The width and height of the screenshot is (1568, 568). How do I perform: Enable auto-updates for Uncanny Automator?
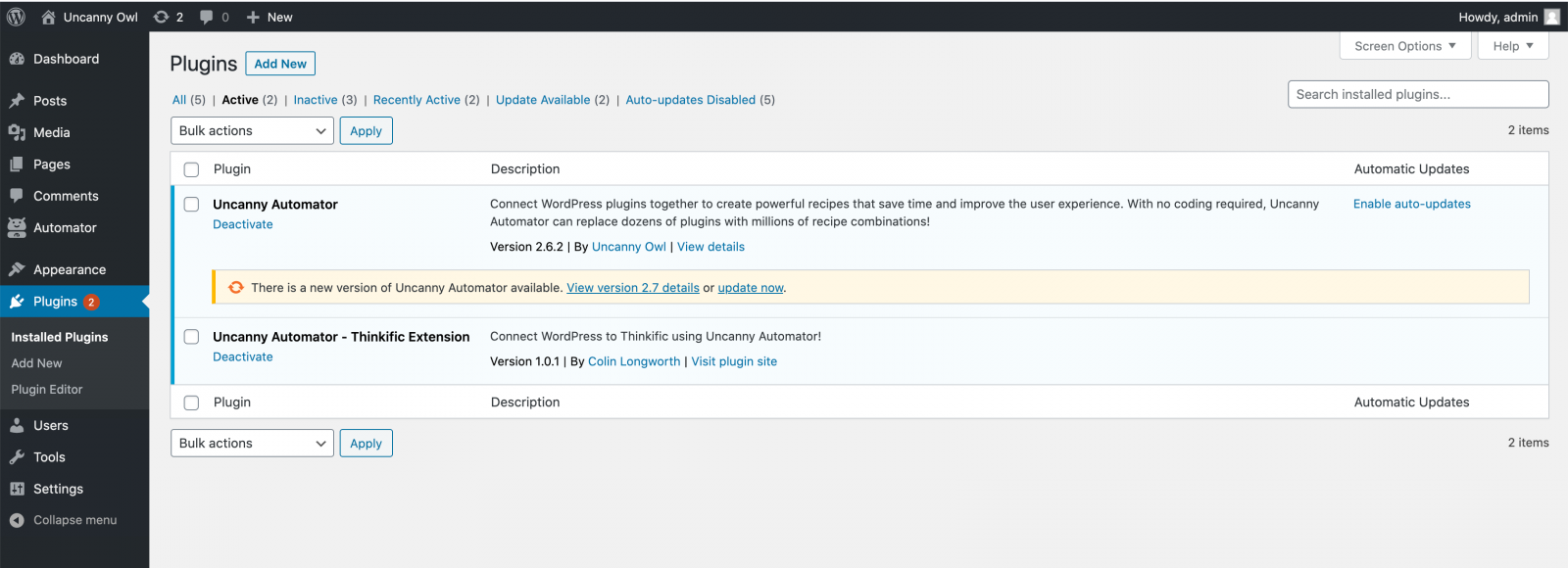(x=1412, y=204)
